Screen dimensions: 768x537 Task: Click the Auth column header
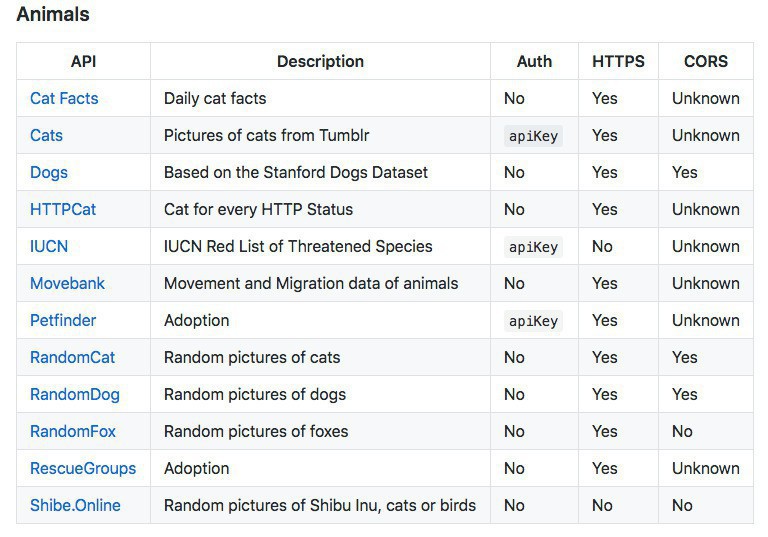pos(534,61)
